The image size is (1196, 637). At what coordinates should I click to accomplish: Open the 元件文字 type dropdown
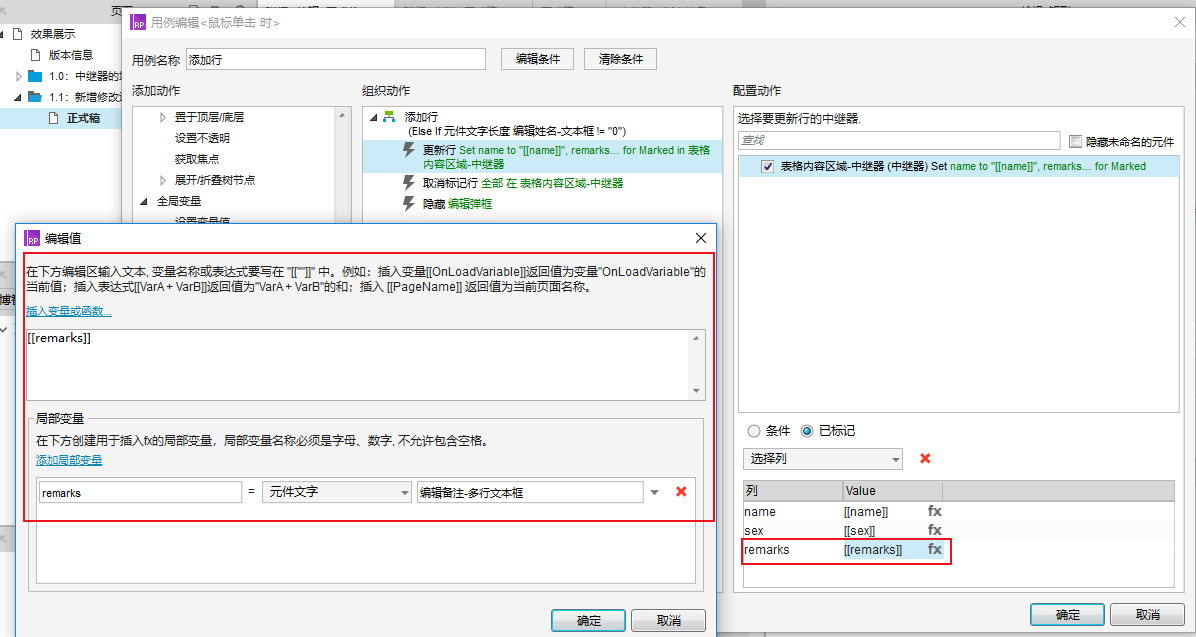336,492
